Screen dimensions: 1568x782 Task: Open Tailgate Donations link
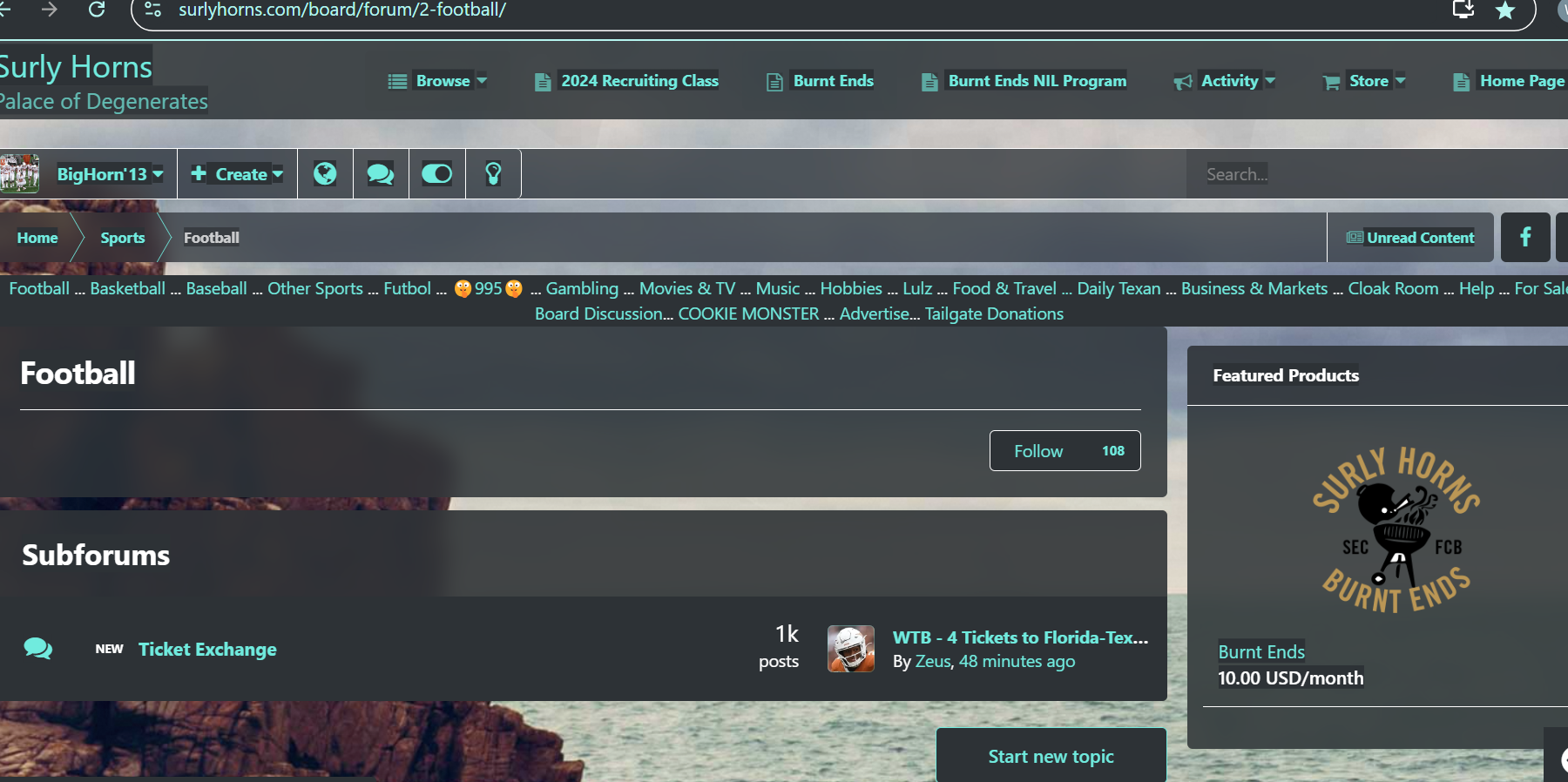(994, 313)
